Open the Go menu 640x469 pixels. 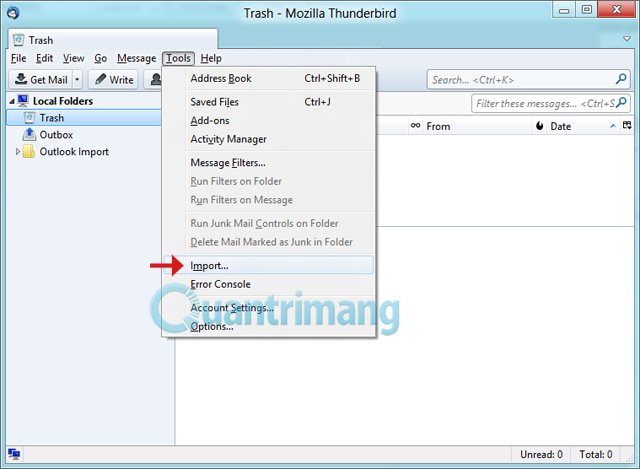click(x=100, y=58)
